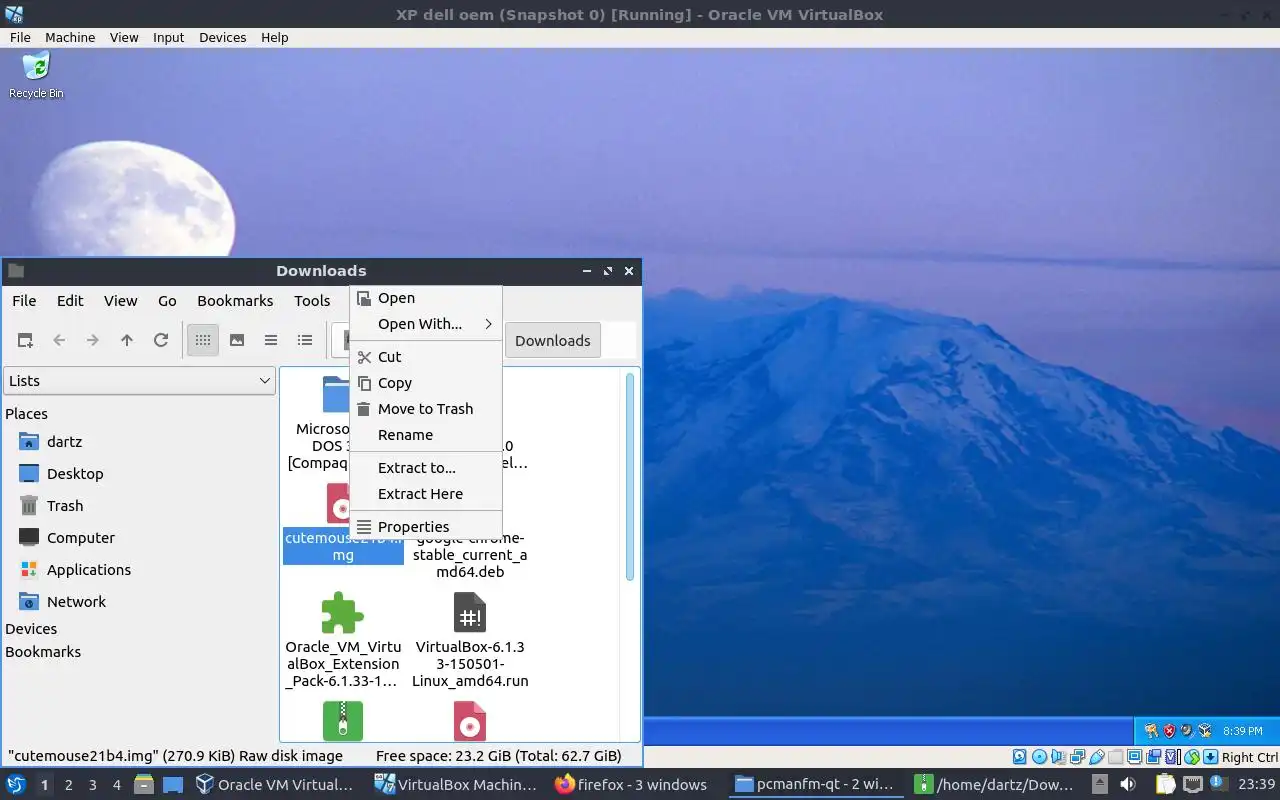This screenshot has height=800, width=1280.
Task: Select the green zip archive icon
Action: point(343,721)
